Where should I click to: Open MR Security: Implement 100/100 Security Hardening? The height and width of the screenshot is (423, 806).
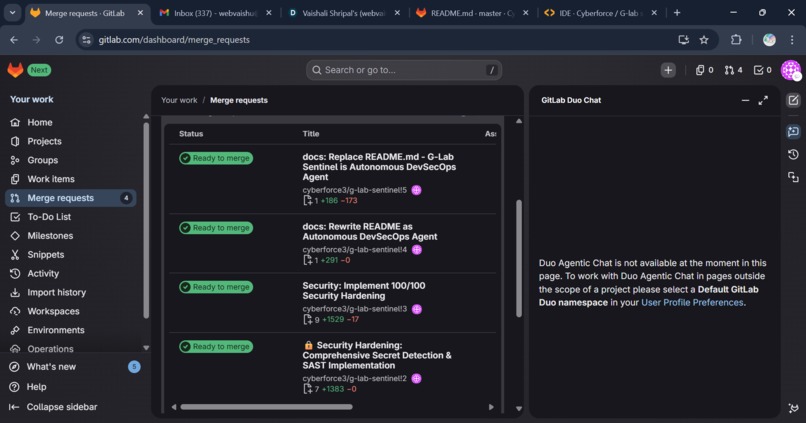(x=363, y=291)
